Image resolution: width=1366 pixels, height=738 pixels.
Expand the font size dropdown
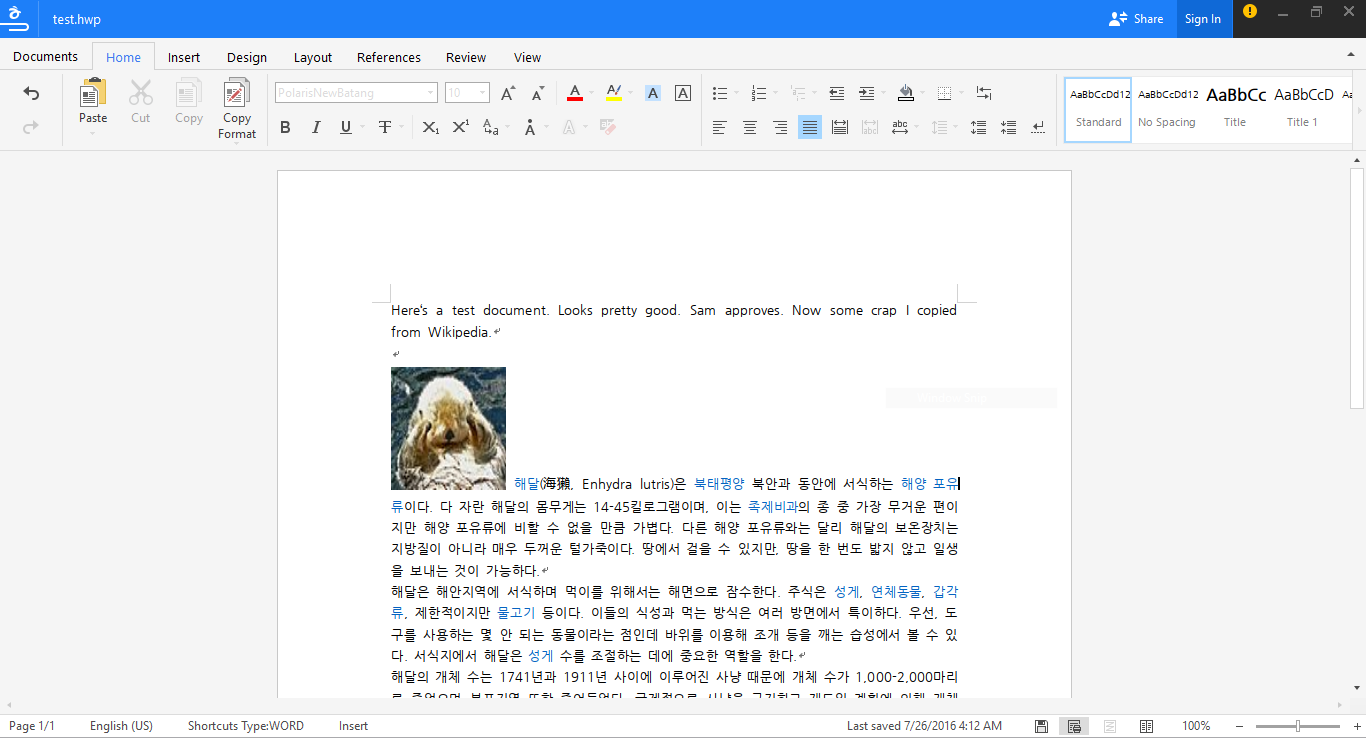482,93
